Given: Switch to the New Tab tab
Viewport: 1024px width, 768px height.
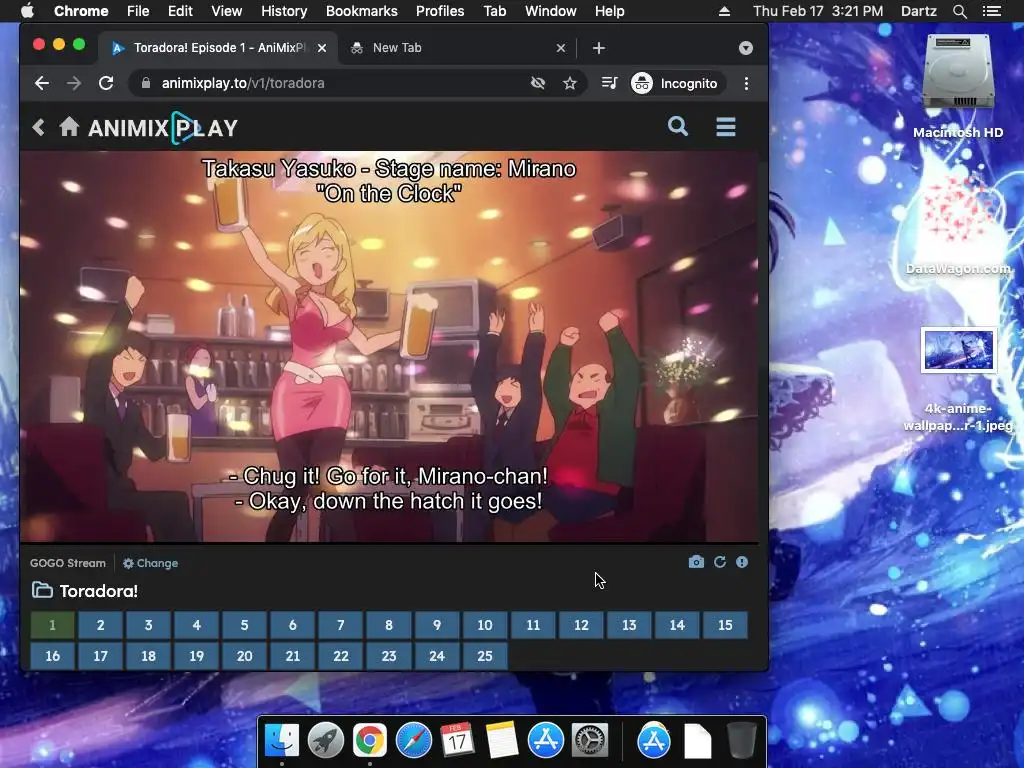Looking at the screenshot, I should [457, 48].
